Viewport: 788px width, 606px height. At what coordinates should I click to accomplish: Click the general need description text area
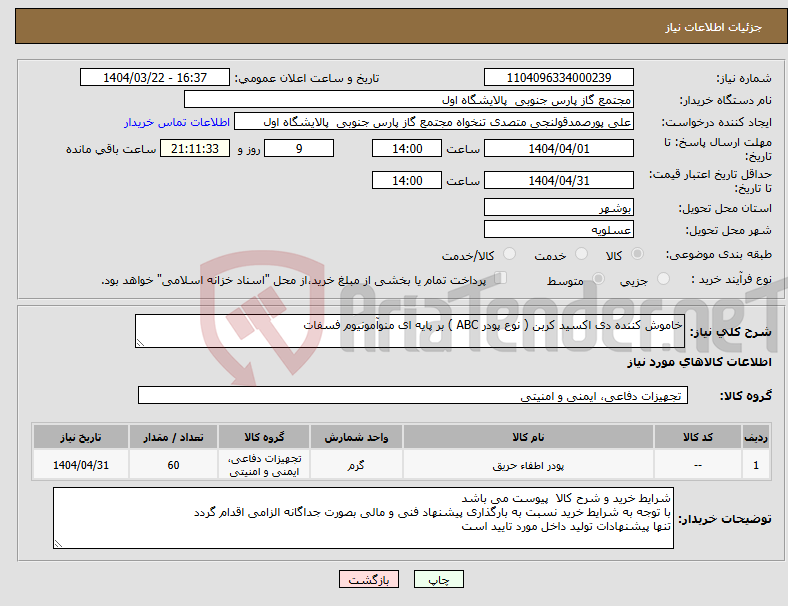pos(410,331)
